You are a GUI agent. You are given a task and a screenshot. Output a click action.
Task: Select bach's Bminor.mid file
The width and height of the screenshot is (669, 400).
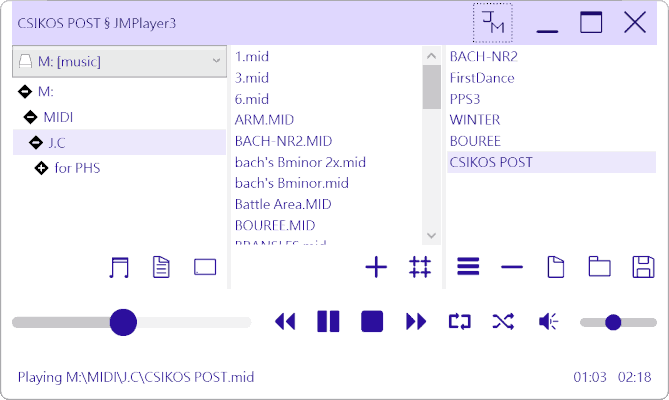(291, 183)
